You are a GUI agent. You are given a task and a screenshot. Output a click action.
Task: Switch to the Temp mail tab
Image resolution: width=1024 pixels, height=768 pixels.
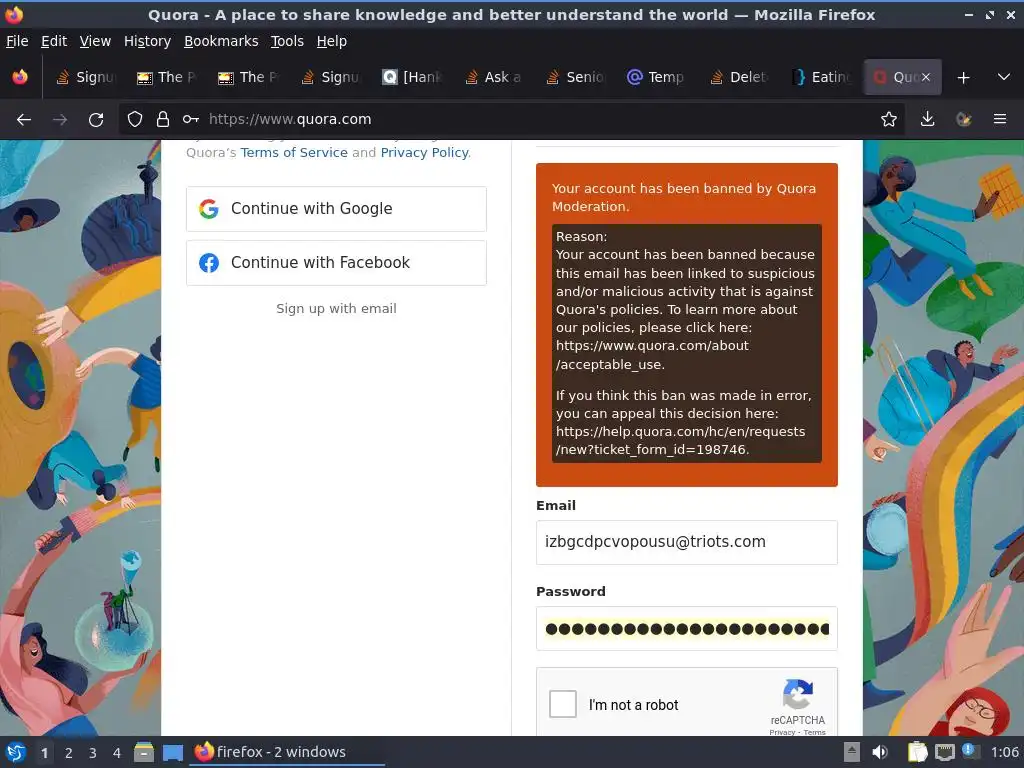pos(656,77)
